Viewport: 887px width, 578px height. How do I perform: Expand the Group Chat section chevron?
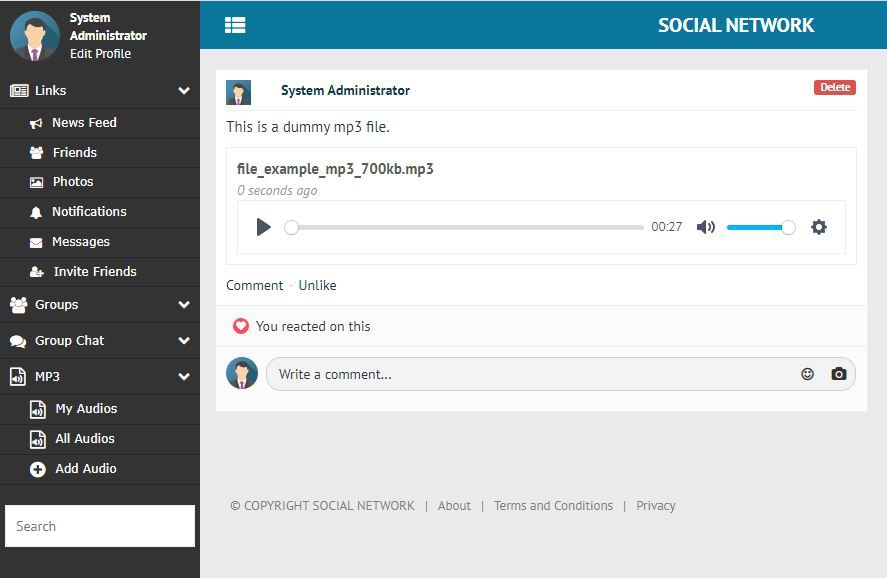(x=184, y=340)
